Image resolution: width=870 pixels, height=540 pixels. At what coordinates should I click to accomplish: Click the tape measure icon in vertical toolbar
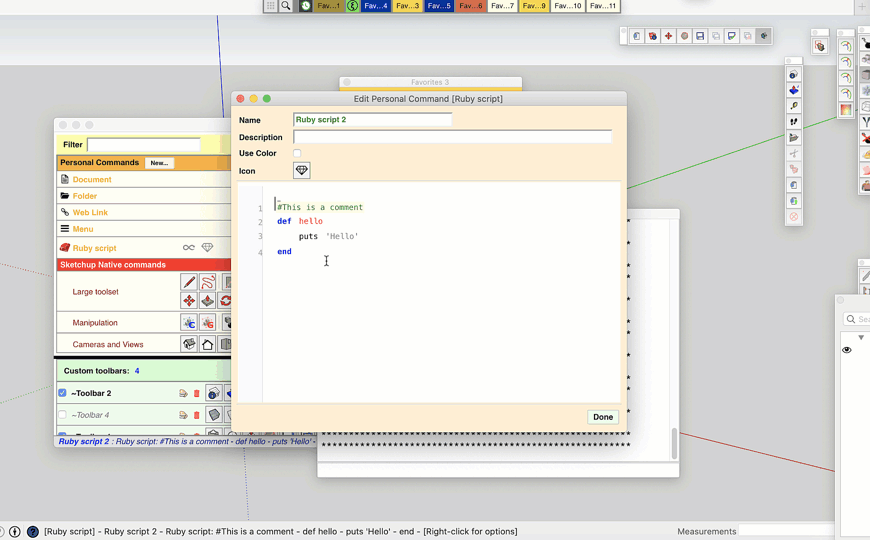[x=794, y=105]
